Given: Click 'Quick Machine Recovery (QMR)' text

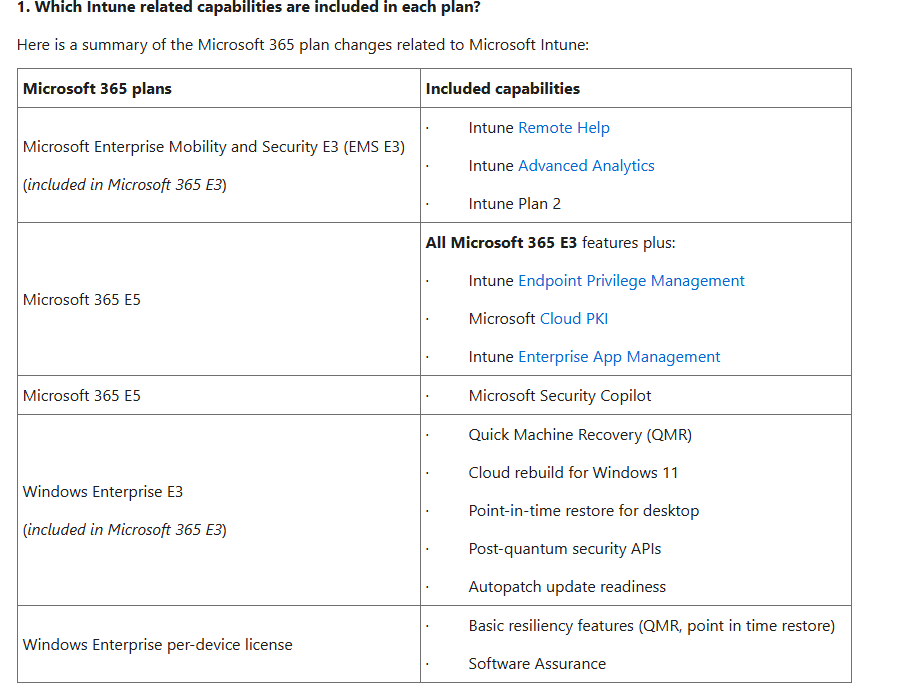Looking at the screenshot, I should coord(579,435).
